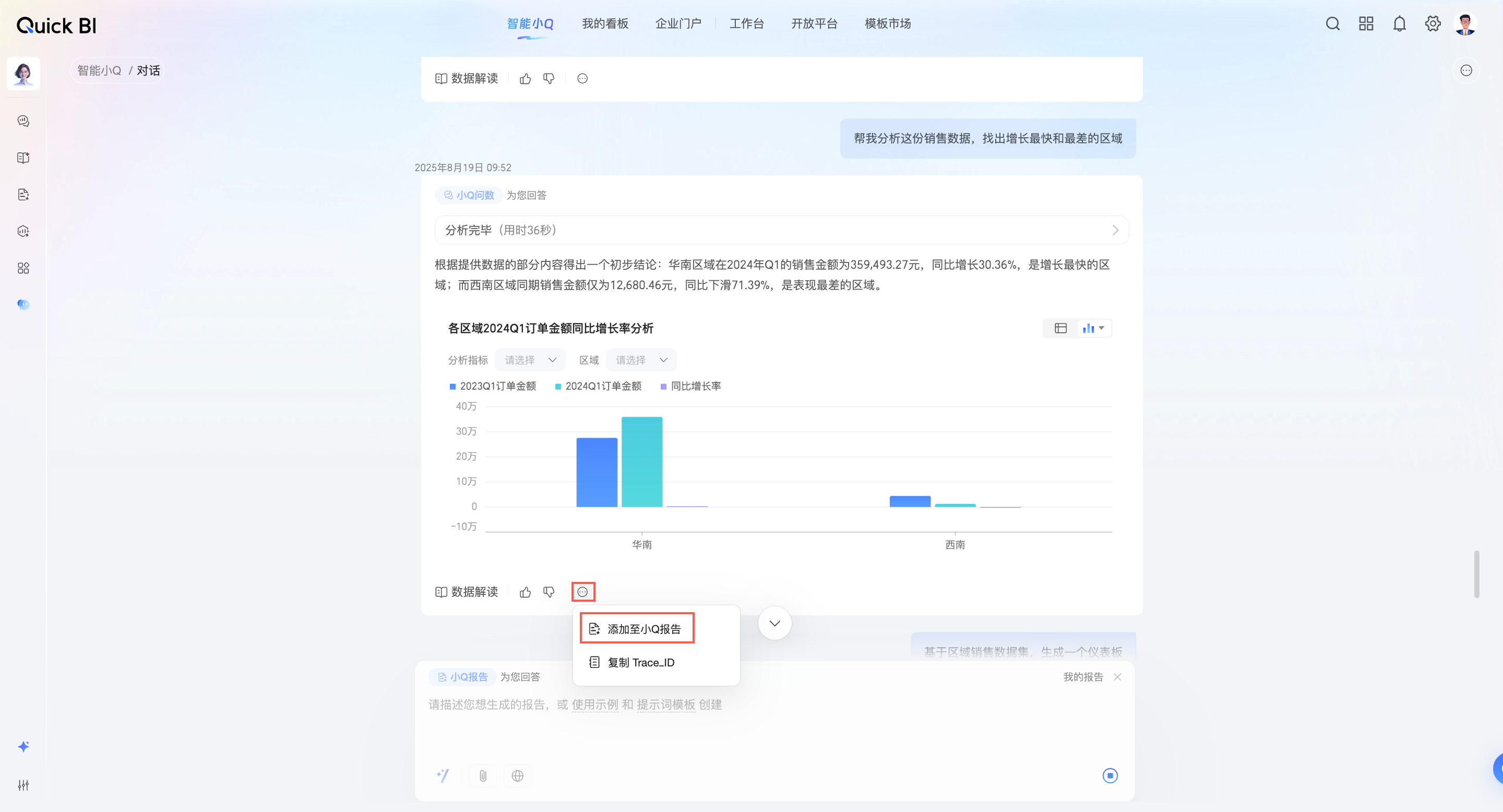Select the assistant avatar in left sidebar
The width and height of the screenshot is (1503, 812).
[x=23, y=73]
